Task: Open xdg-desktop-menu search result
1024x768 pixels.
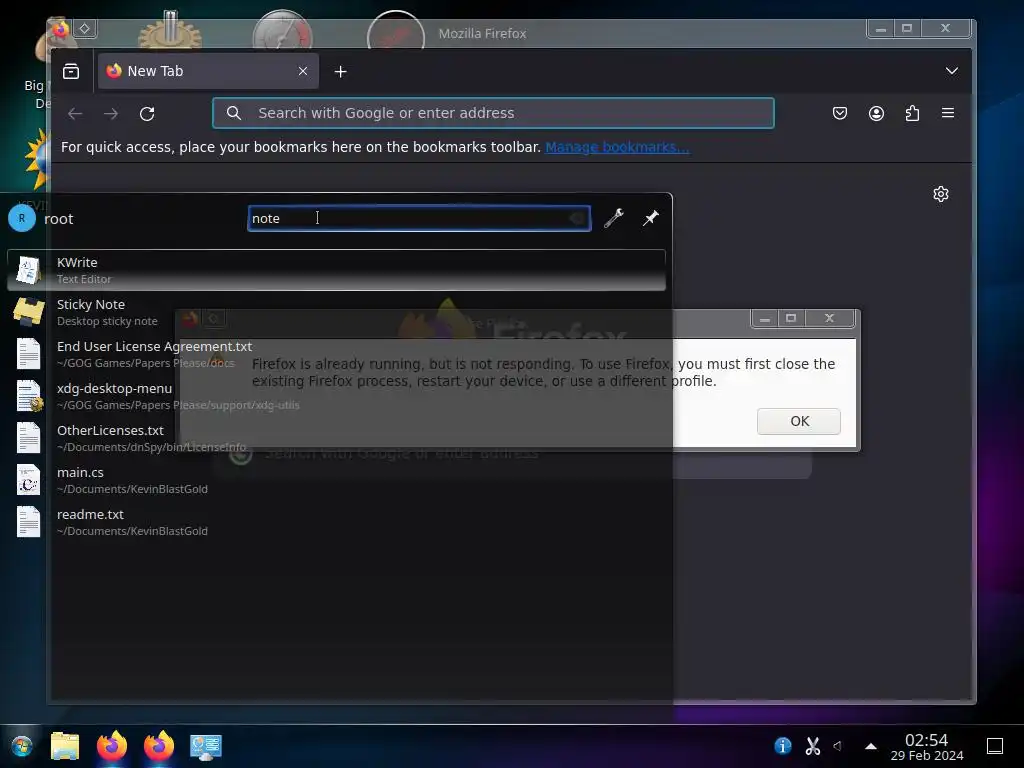Action: pos(336,396)
